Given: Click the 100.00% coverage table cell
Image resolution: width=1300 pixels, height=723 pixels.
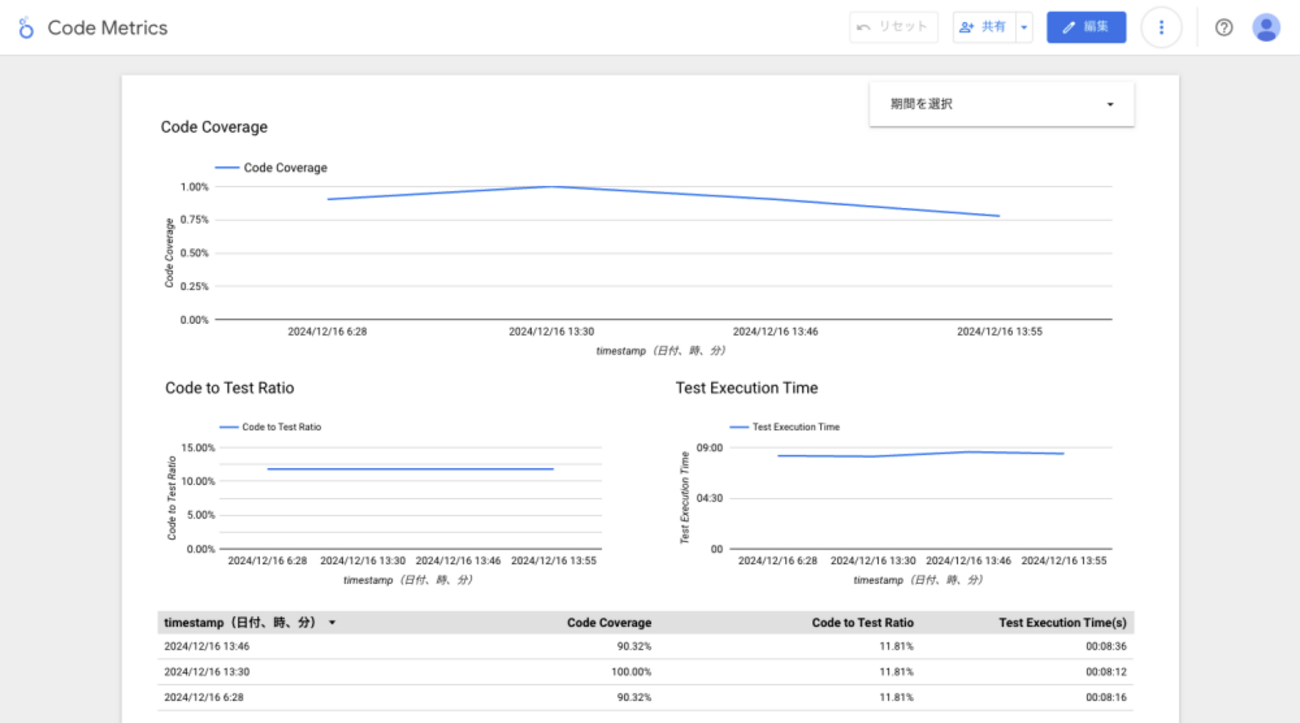Looking at the screenshot, I should click(630, 672).
